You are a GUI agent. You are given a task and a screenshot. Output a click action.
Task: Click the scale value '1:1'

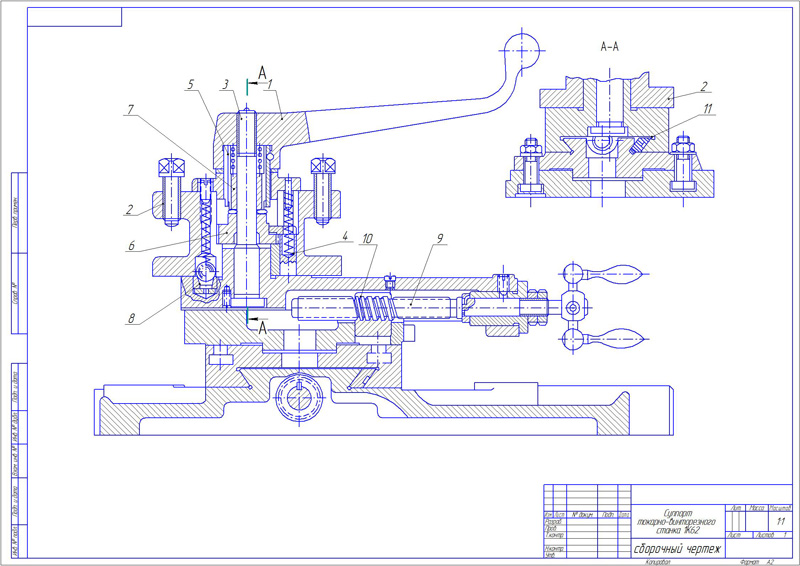click(x=781, y=522)
